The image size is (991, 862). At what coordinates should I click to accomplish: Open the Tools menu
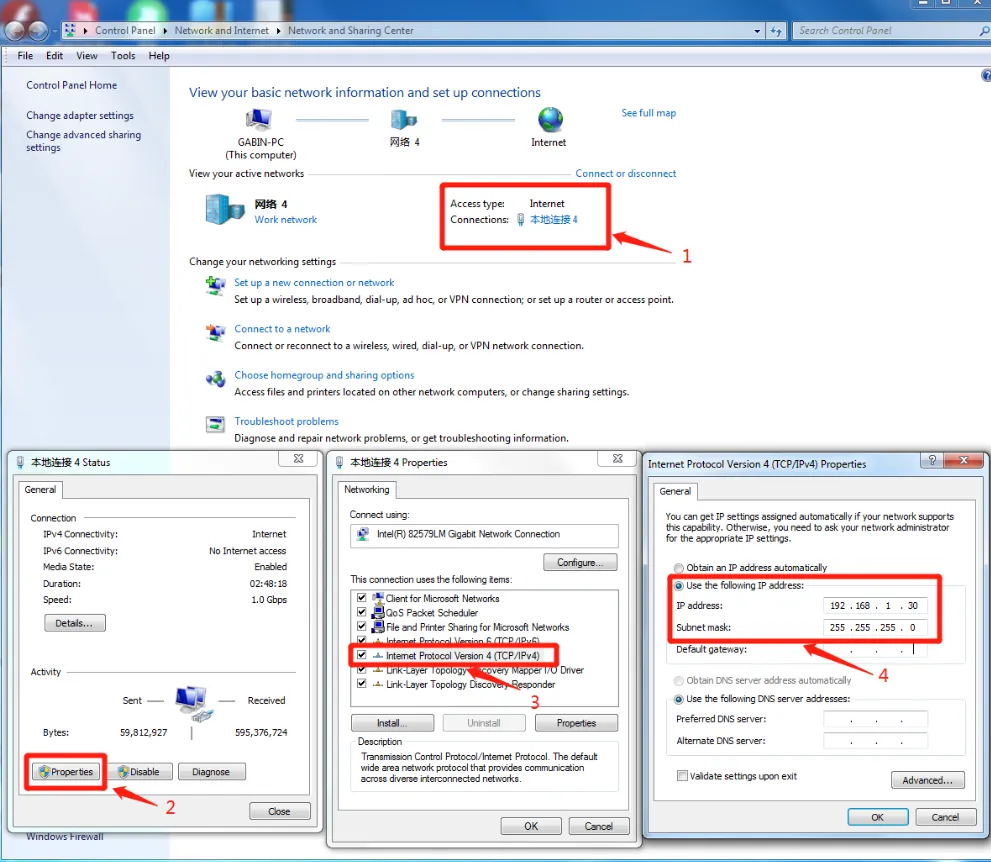123,56
